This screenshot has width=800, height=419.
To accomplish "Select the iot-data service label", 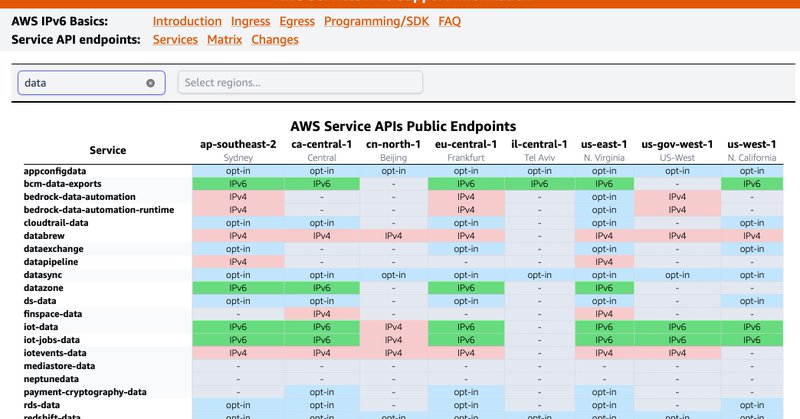I will coord(41,327).
